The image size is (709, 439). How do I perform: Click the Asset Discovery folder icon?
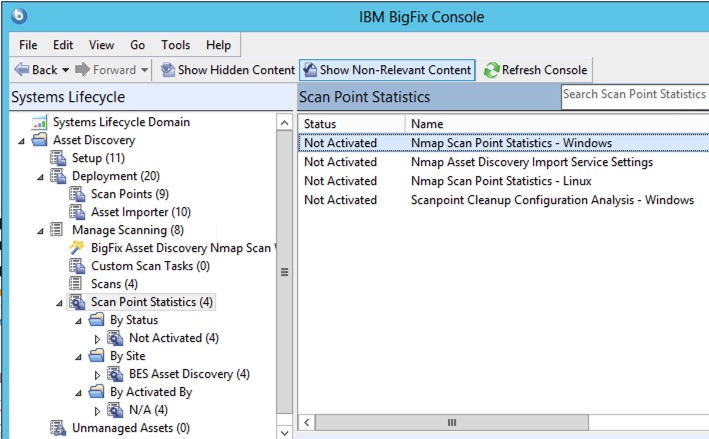tap(40, 140)
